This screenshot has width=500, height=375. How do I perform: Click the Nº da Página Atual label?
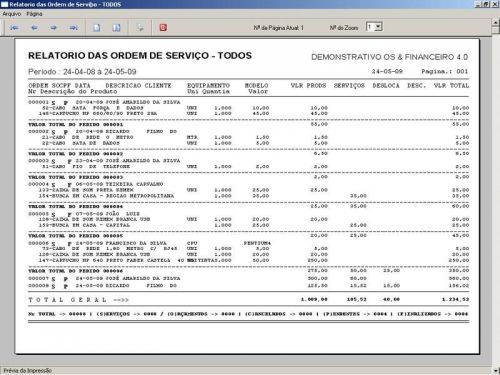[278, 28]
